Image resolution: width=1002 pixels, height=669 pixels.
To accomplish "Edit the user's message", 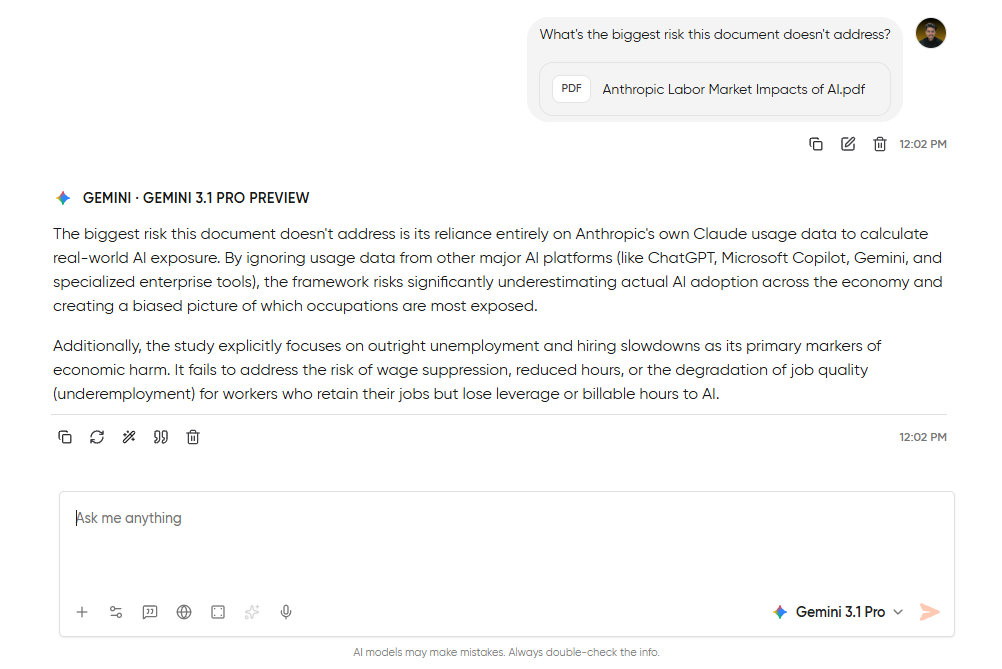I will [848, 143].
